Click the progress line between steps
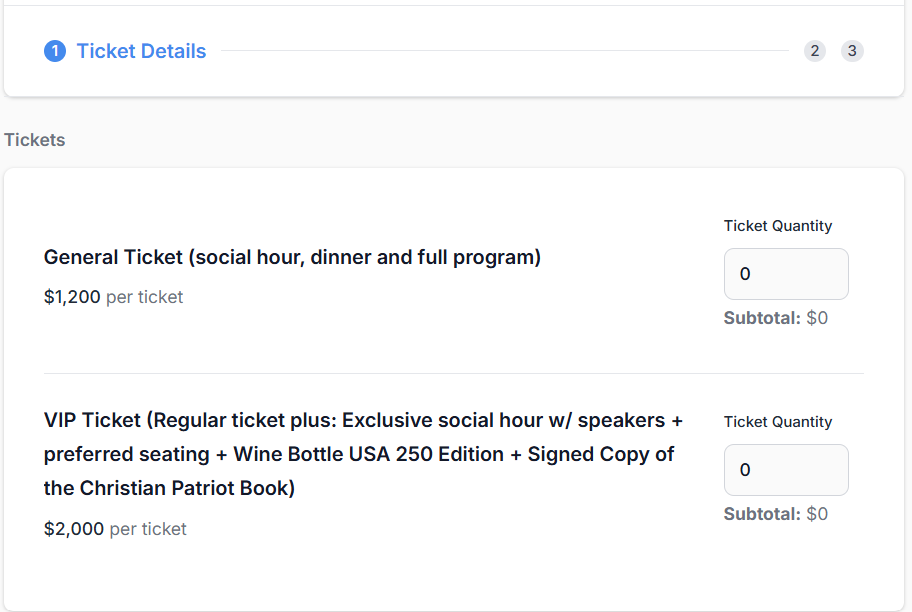The height and width of the screenshot is (612, 912). (504, 51)
